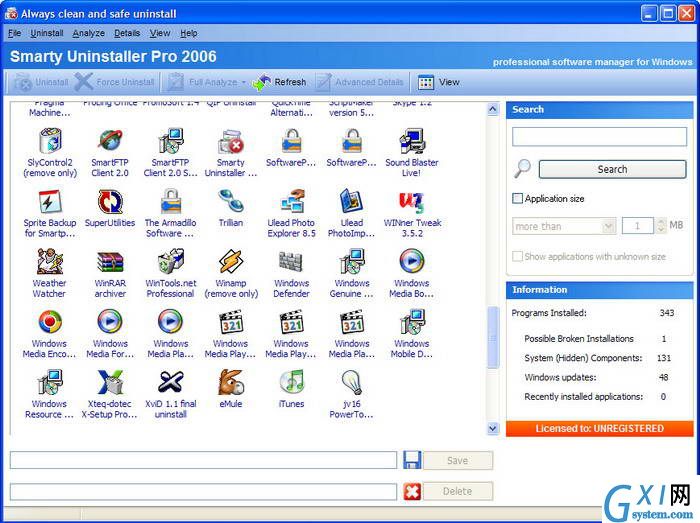Open the File menu
700x523 pixels.
coord(14,33)
